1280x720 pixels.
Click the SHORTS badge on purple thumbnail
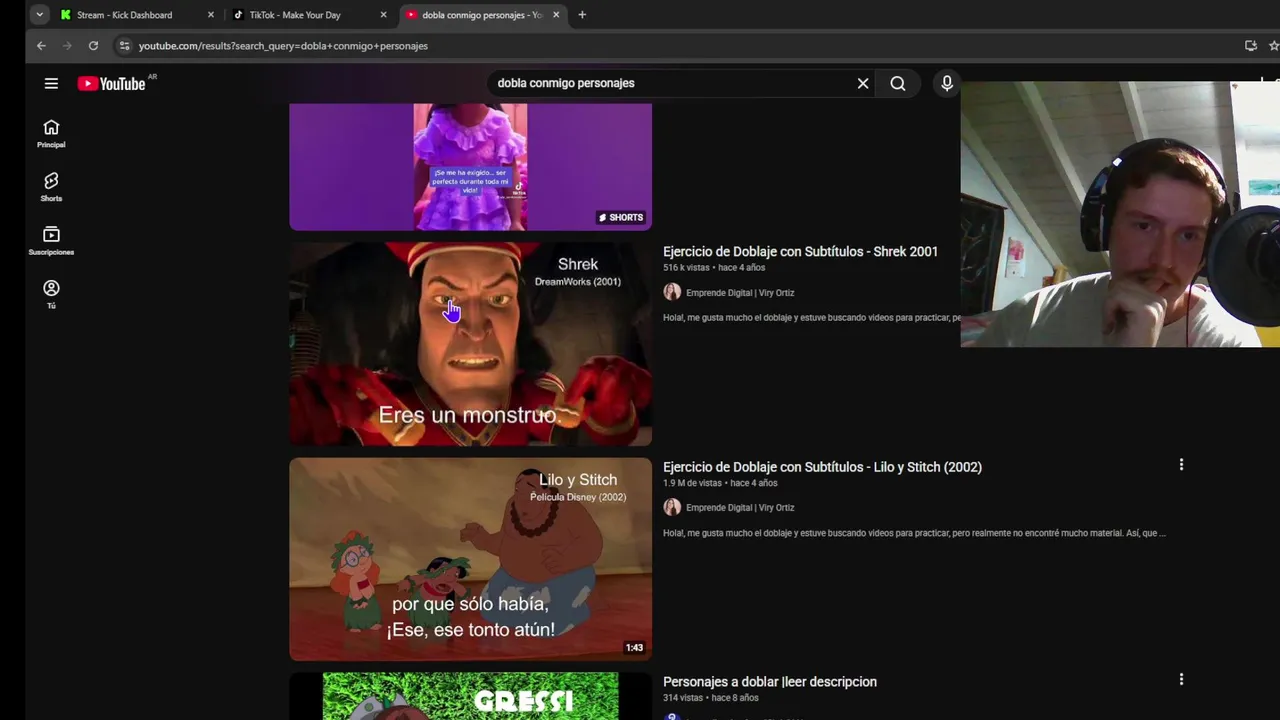[621, 217]
